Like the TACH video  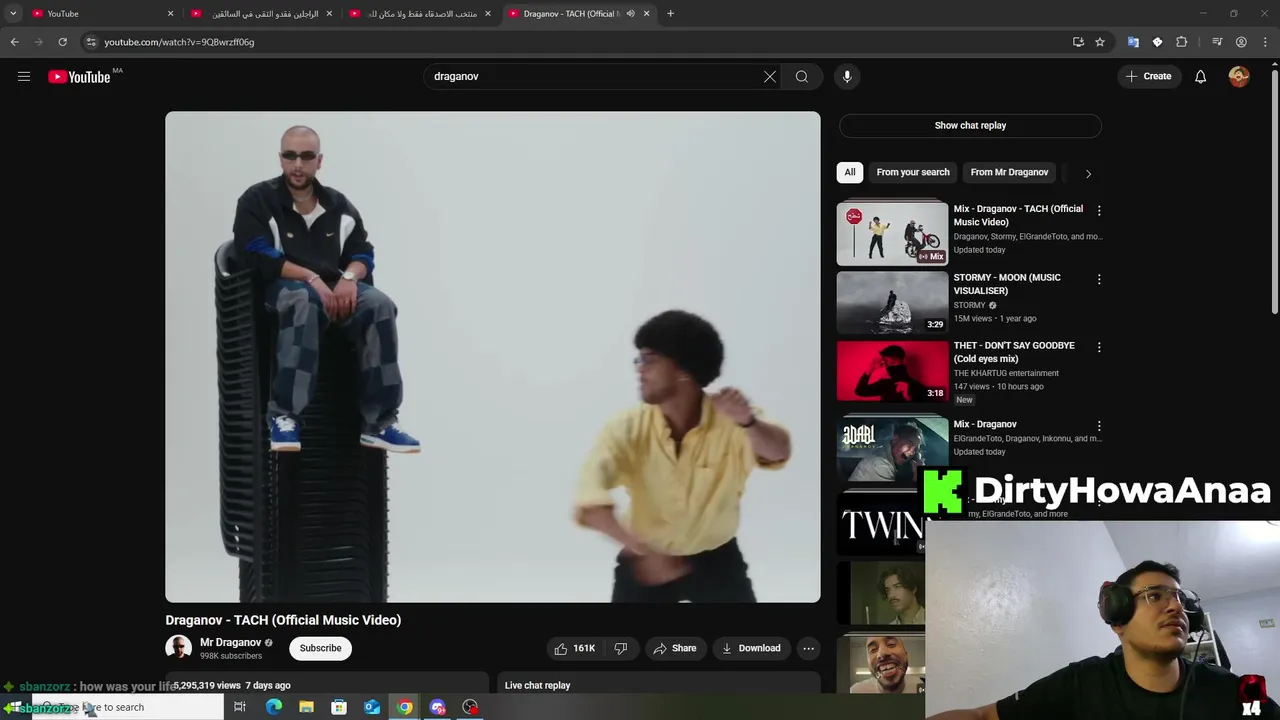[574, 648]
